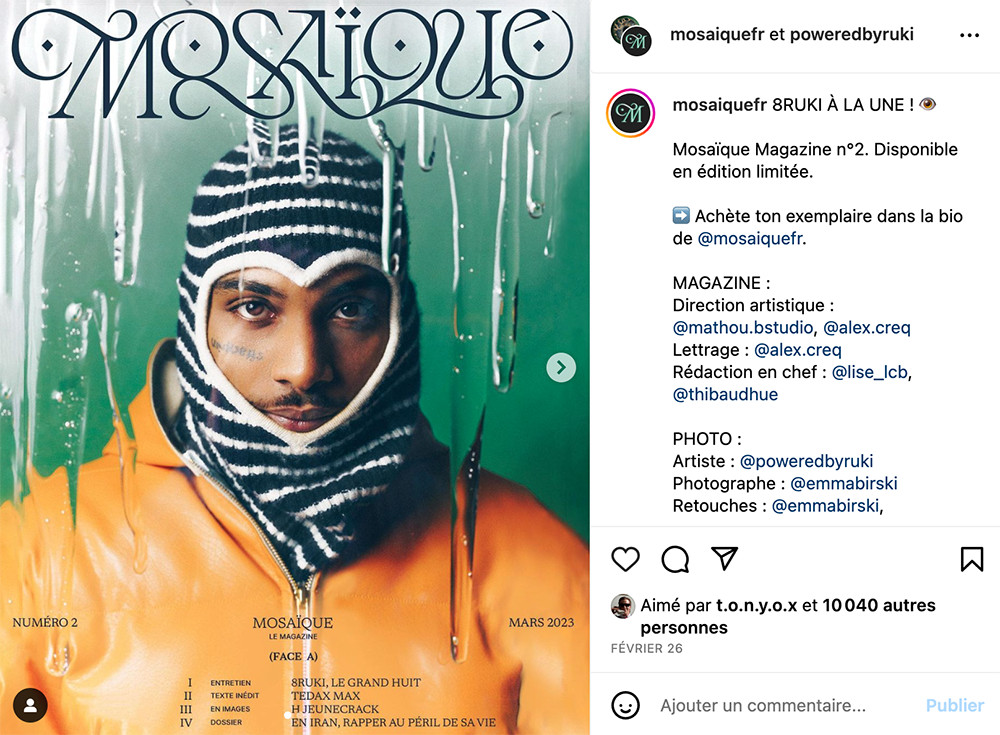Share post with paper plane icon
The width and height of the screenshot is (1000, 735).
tap(724, 558)
